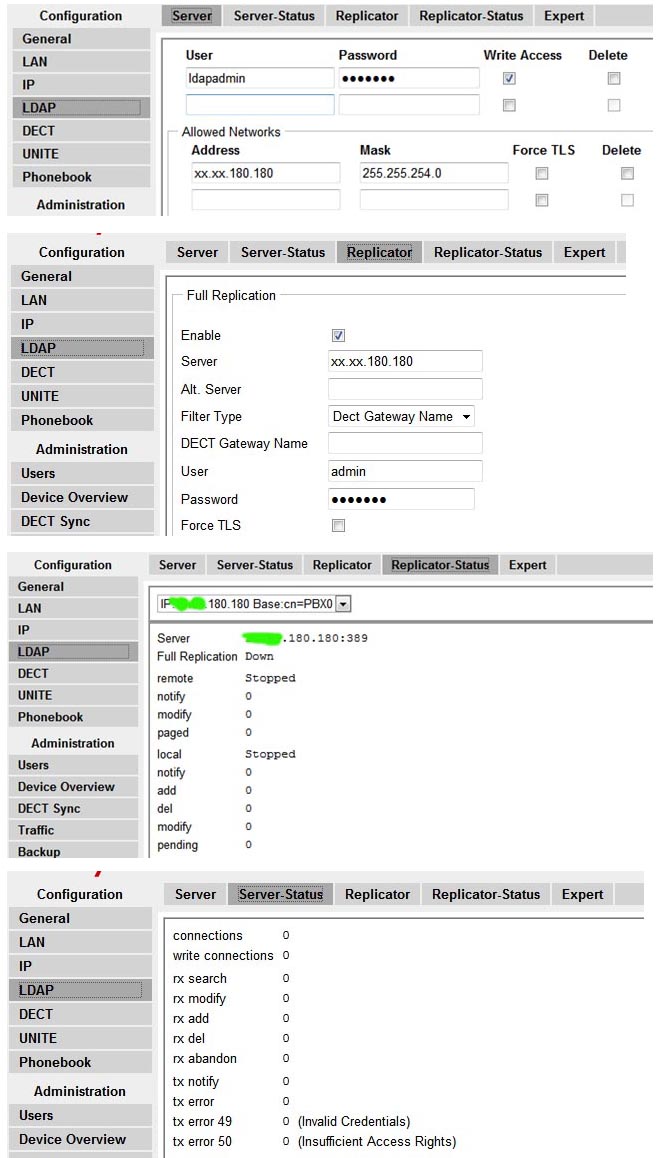In the Full Replication screenshot, open Server-Status tab
Image resolution: width=658 pixels, height=1158 pixels.
point(283,253)
